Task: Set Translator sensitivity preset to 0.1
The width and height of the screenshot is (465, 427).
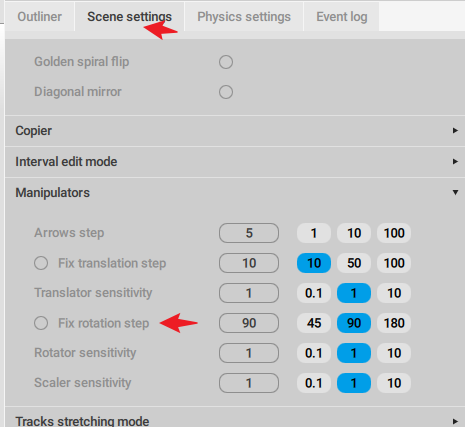Action: point(314,293)
